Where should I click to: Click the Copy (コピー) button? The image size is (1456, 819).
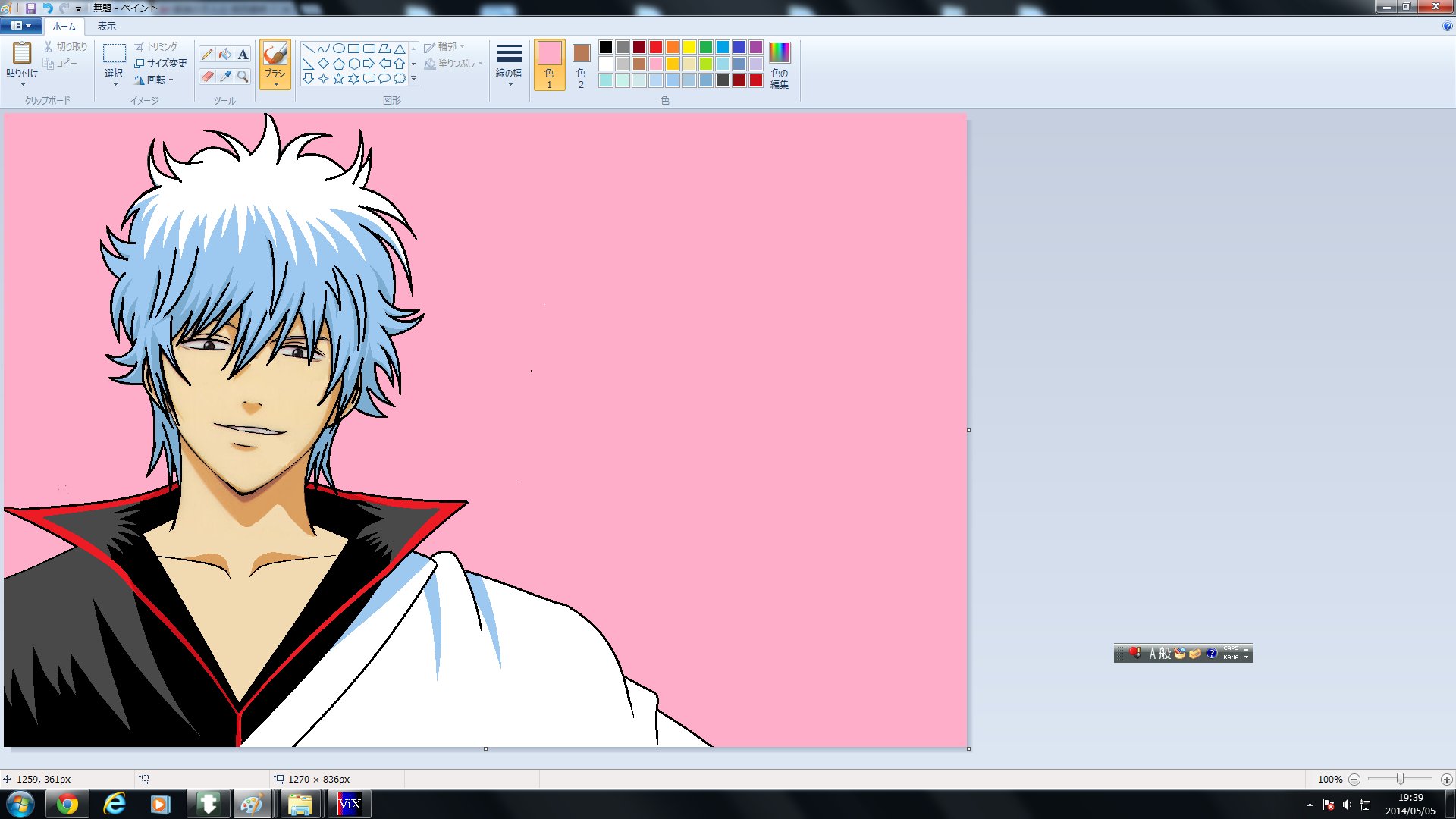61,63
